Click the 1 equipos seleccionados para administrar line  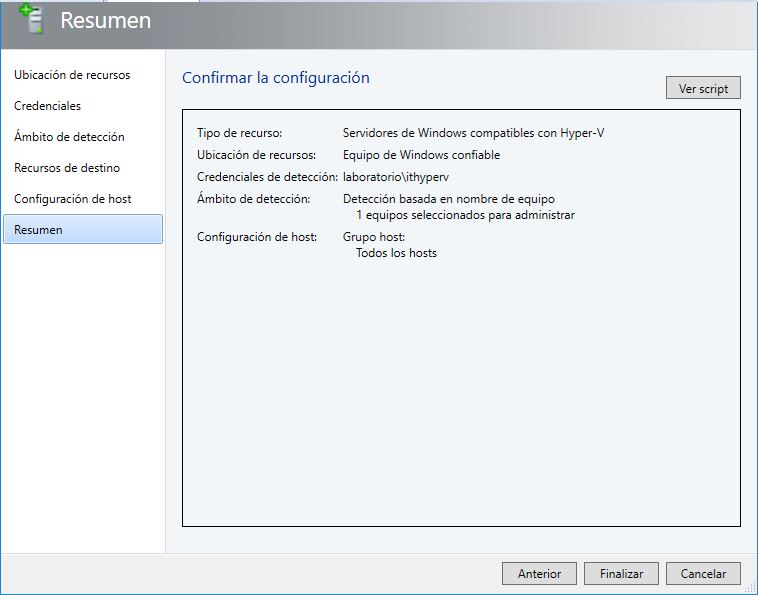(465, 215)
